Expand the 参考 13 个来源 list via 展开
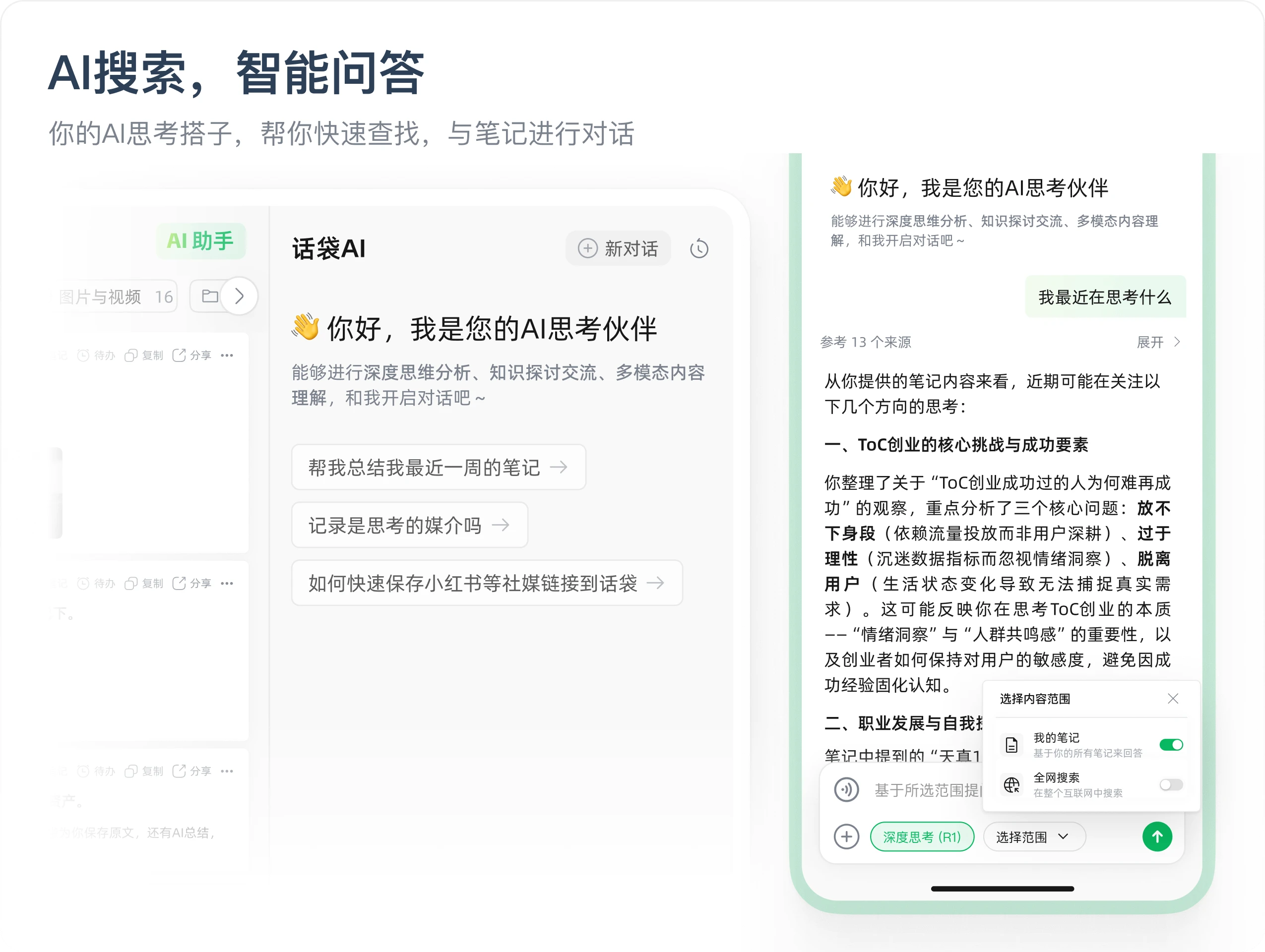The height and width of the screenshot is (952, 1265). [x=1155, y=342]
